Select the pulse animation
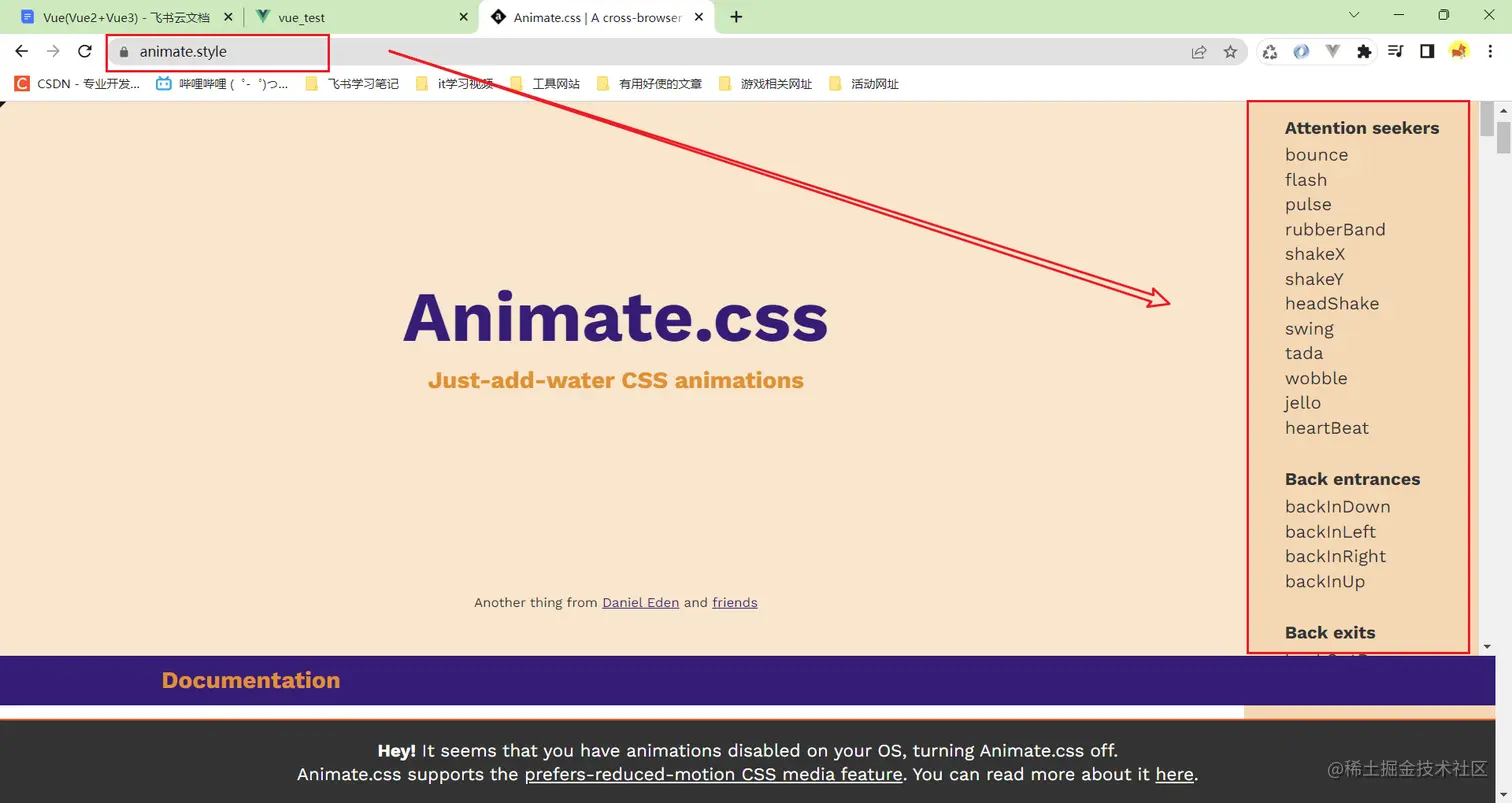The height and width of the screenshot is (803, 1512). point(1308,204)
